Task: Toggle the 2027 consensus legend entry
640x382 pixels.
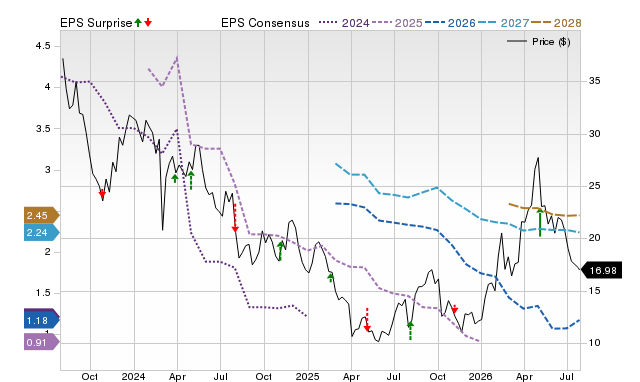Action: tap(503, 23)
